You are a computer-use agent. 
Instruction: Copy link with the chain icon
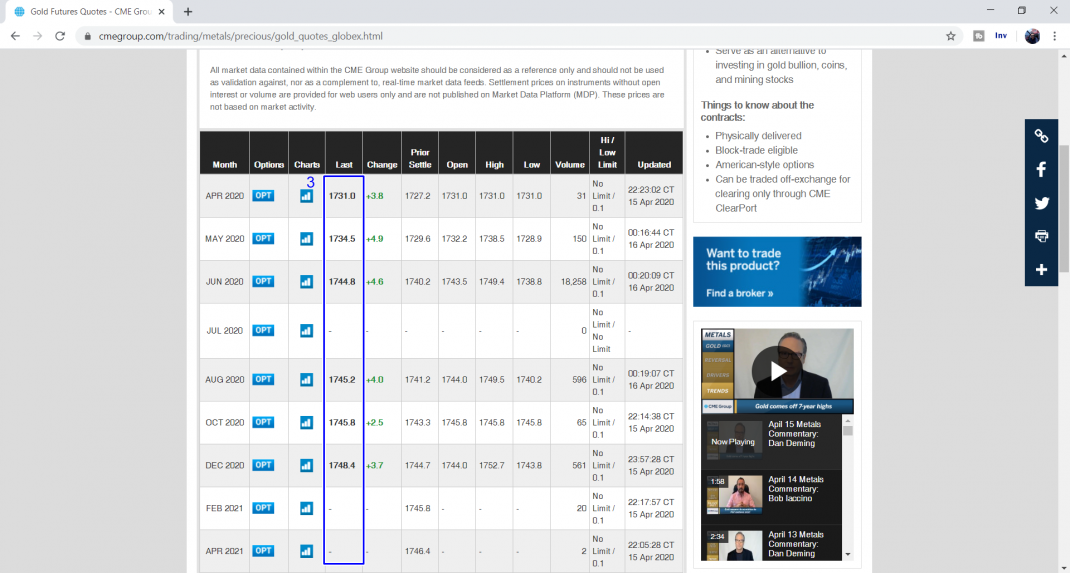[1041, 136]
